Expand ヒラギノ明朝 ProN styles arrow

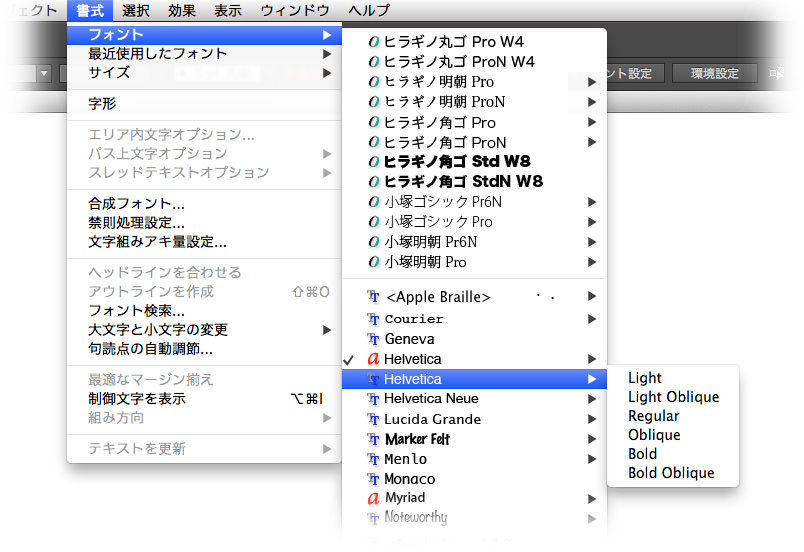tap(592, 101)
